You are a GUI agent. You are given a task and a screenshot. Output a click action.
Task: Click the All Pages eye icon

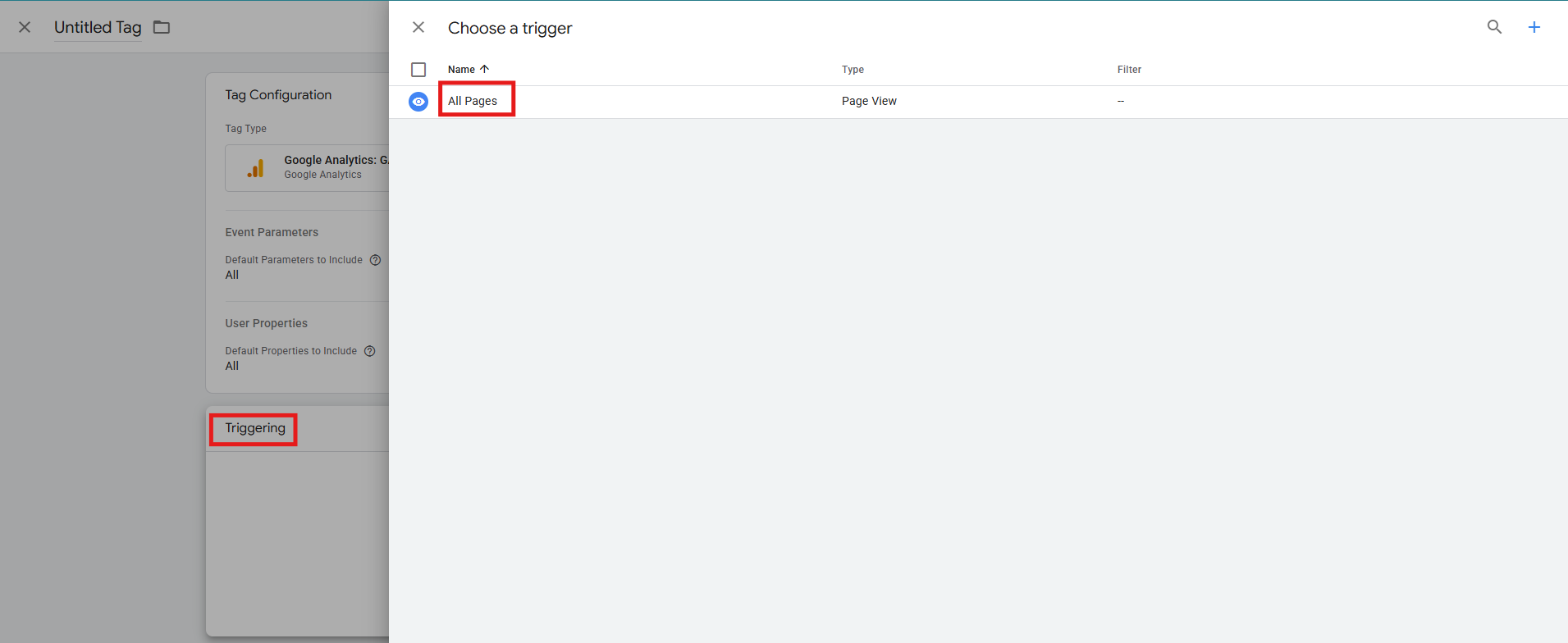[x=418, y=102]
